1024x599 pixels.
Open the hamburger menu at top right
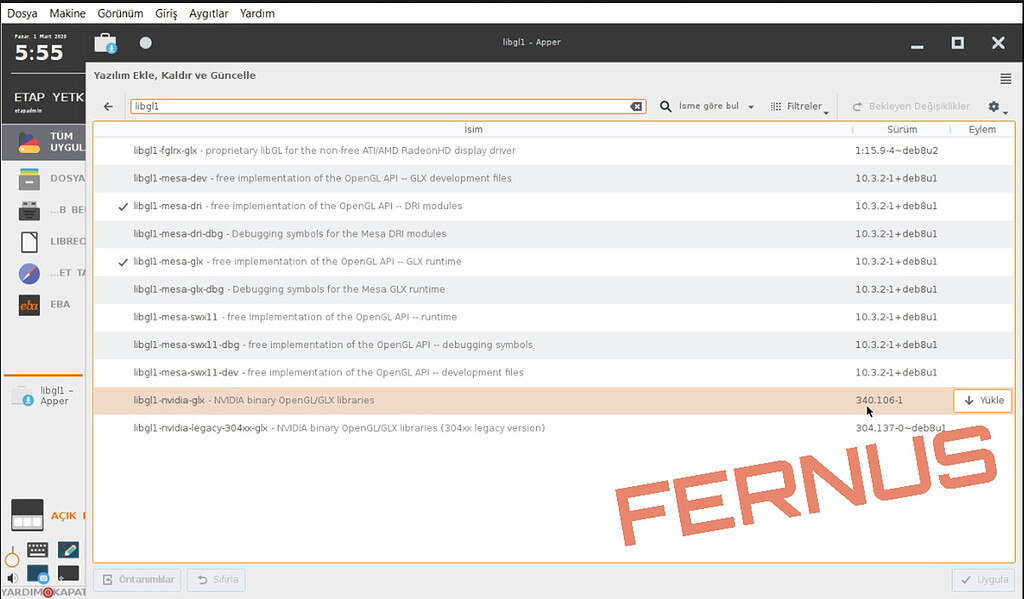[x=1005, y=79]
